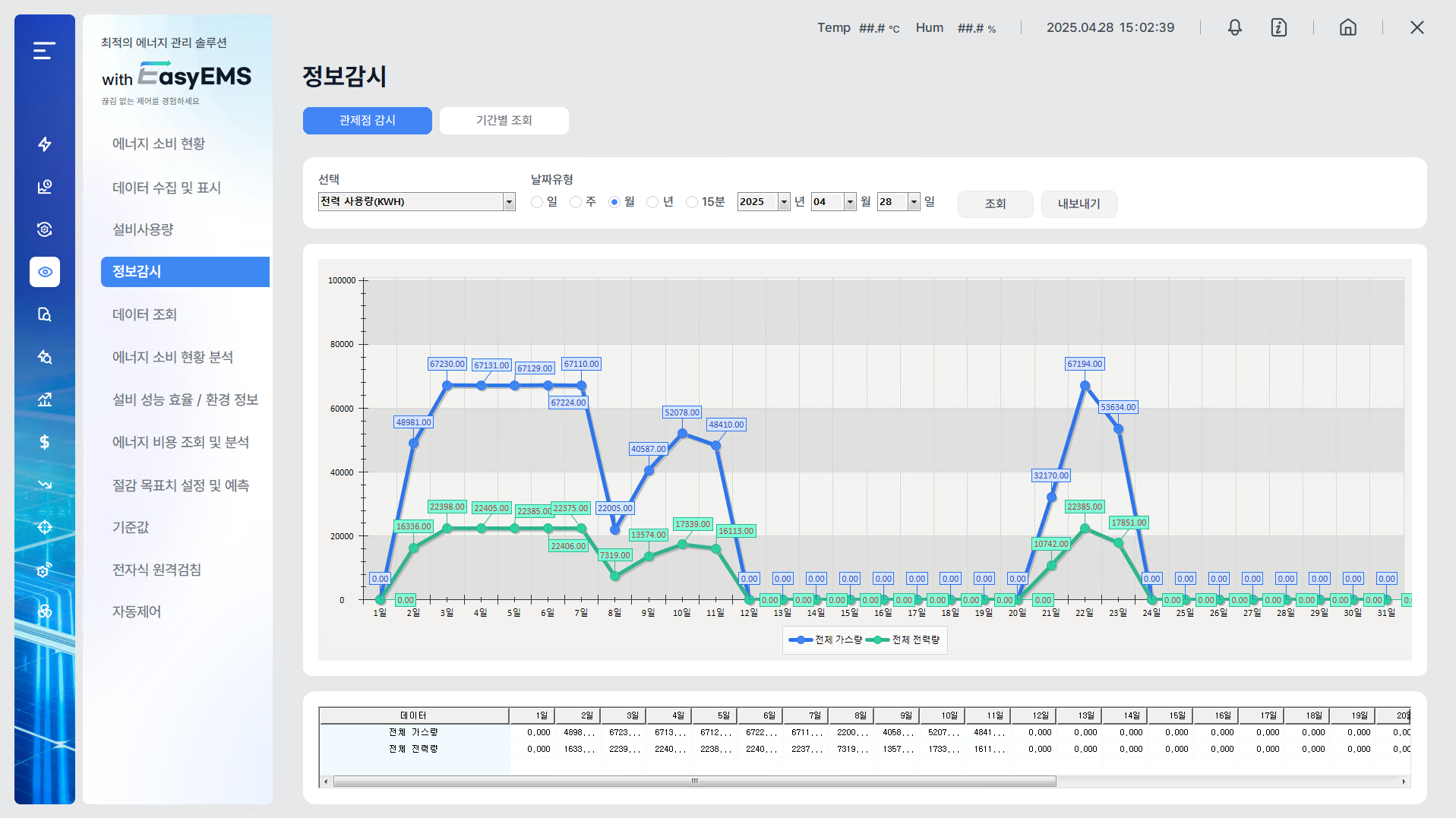The width and height of the screenshot is (1456, 818).
Task: Open the info document icon
Action: pyautogui.click(x=1278, y=28)
